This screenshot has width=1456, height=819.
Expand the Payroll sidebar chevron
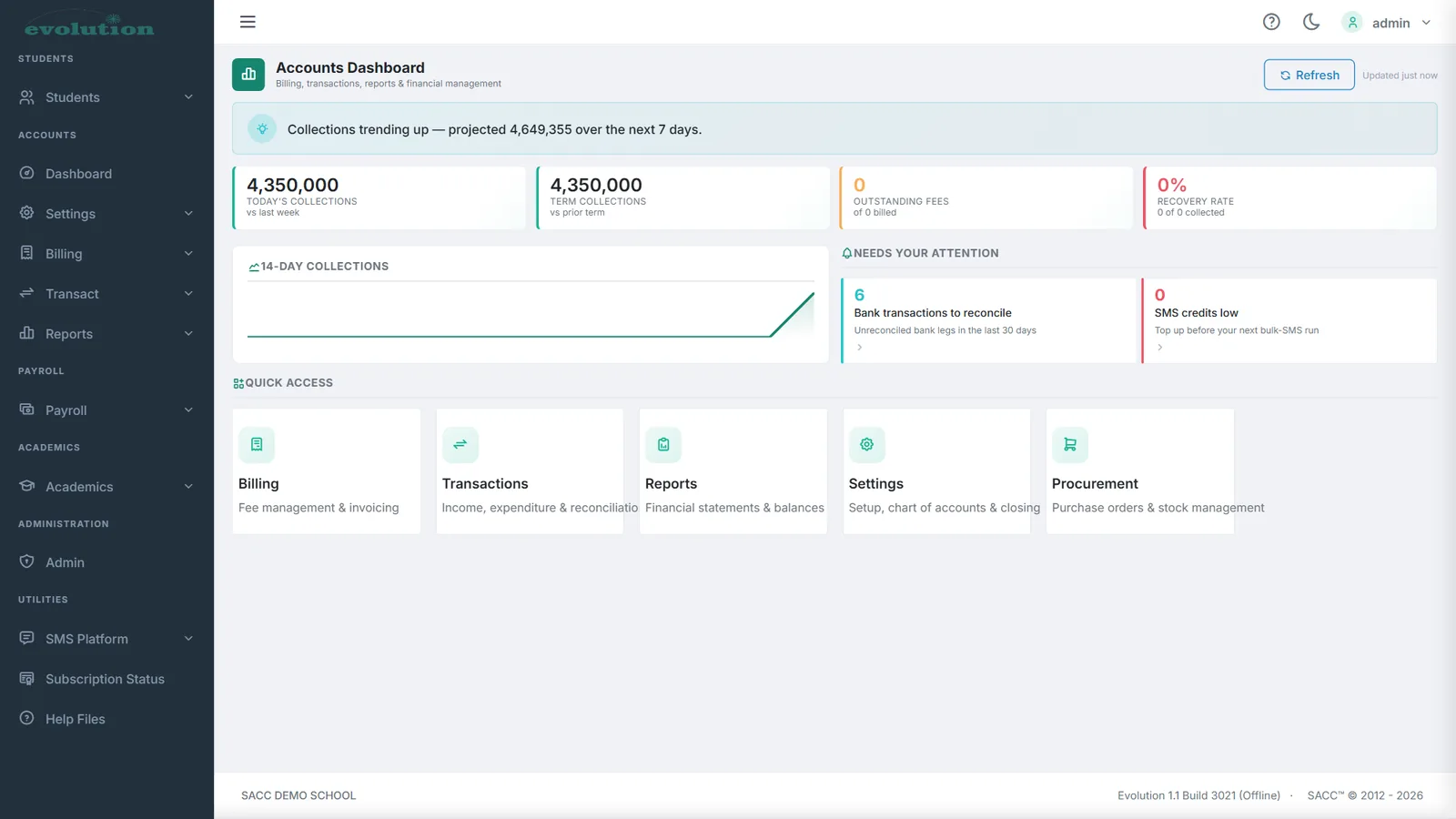point(188,409)
